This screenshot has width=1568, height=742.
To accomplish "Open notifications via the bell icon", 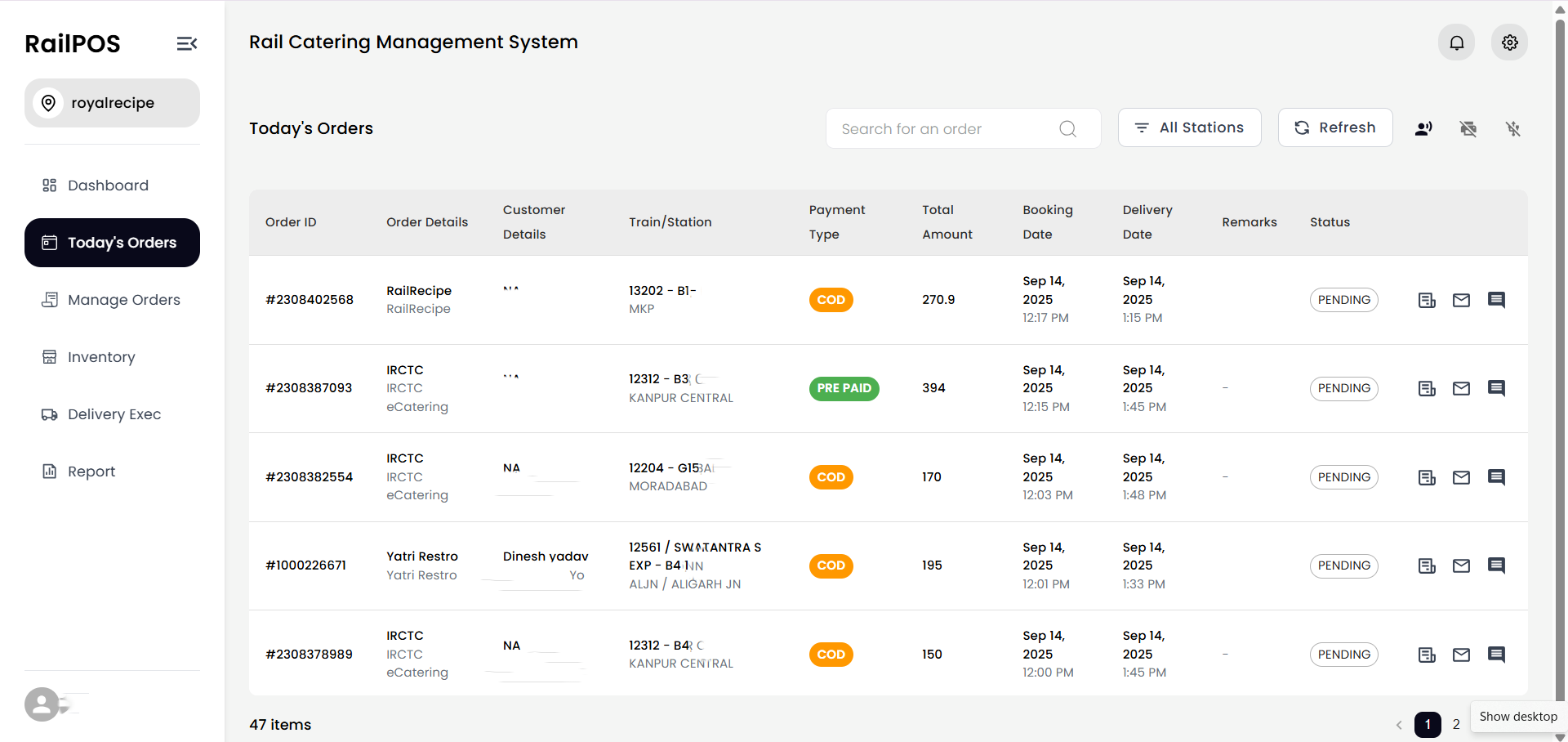I will pyautogui.click(x=1456, y=42).
